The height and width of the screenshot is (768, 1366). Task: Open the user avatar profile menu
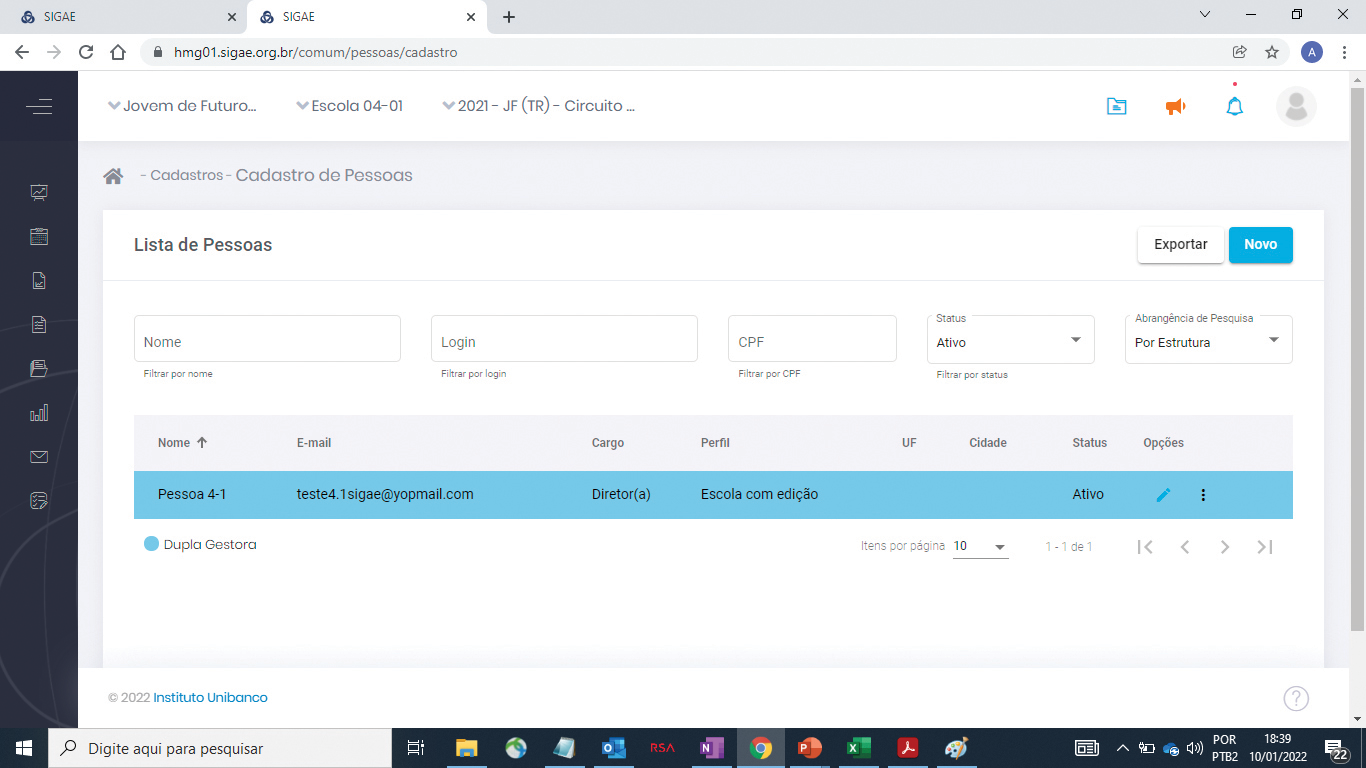pos(1296,106)
